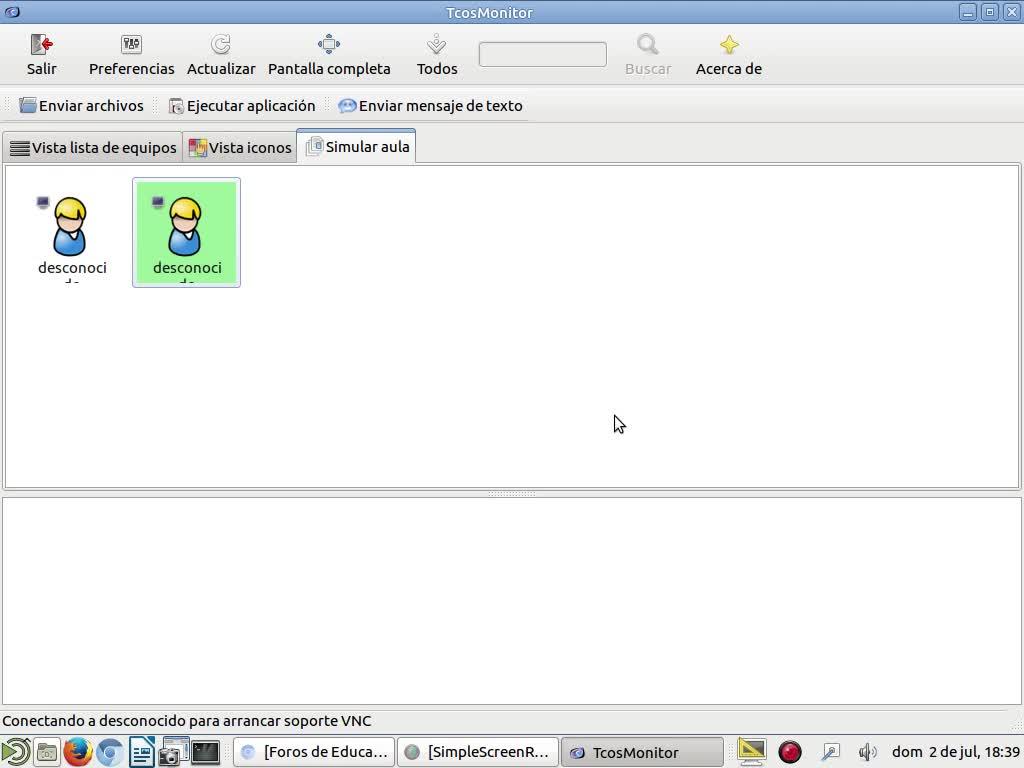The height and width of the screenshot is (768, 1024).
Task: Click Enviar mensaje de texto
Action: point(430,106)
